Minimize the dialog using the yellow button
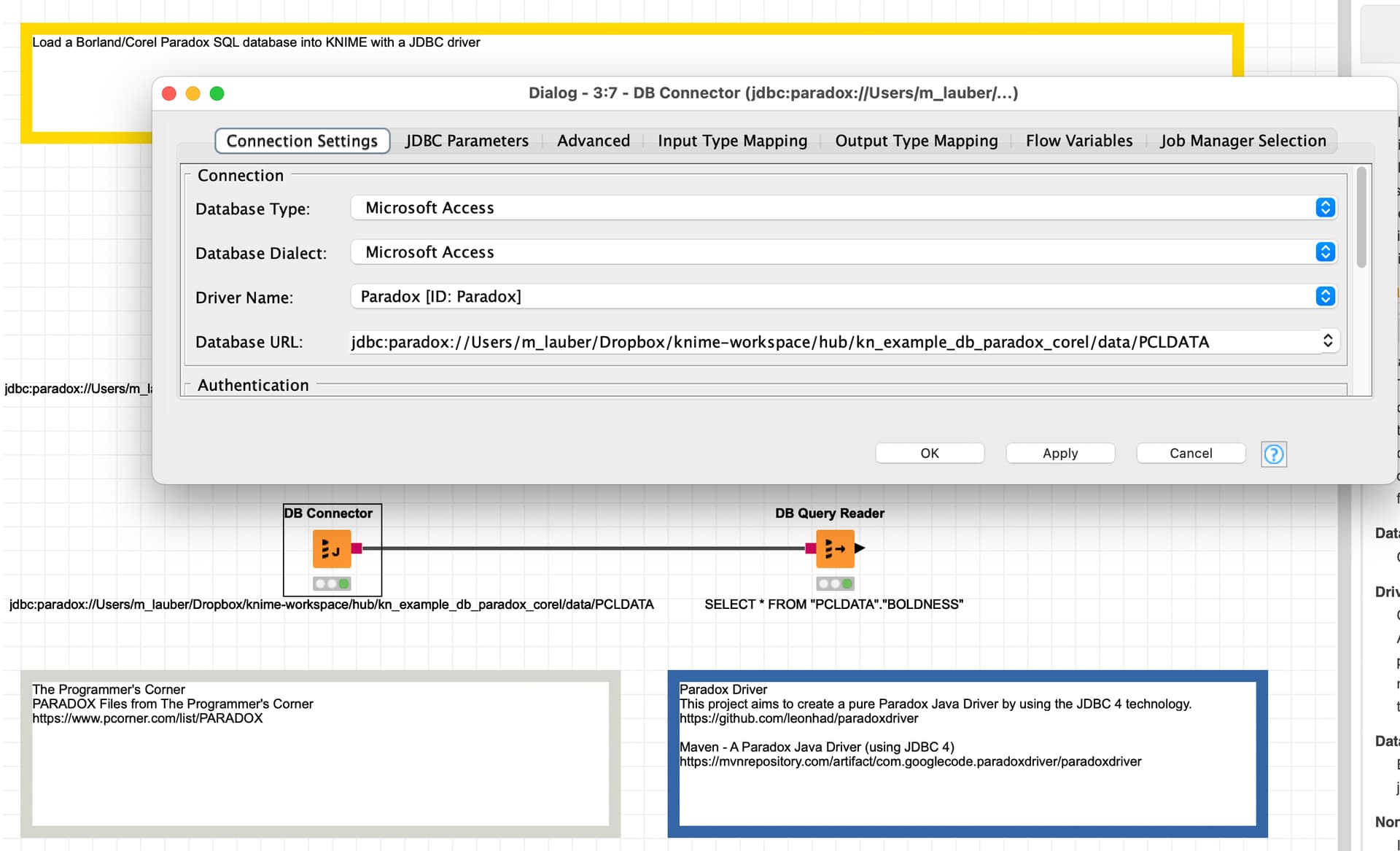1400x851 pixels. click(x=193, y=93)
